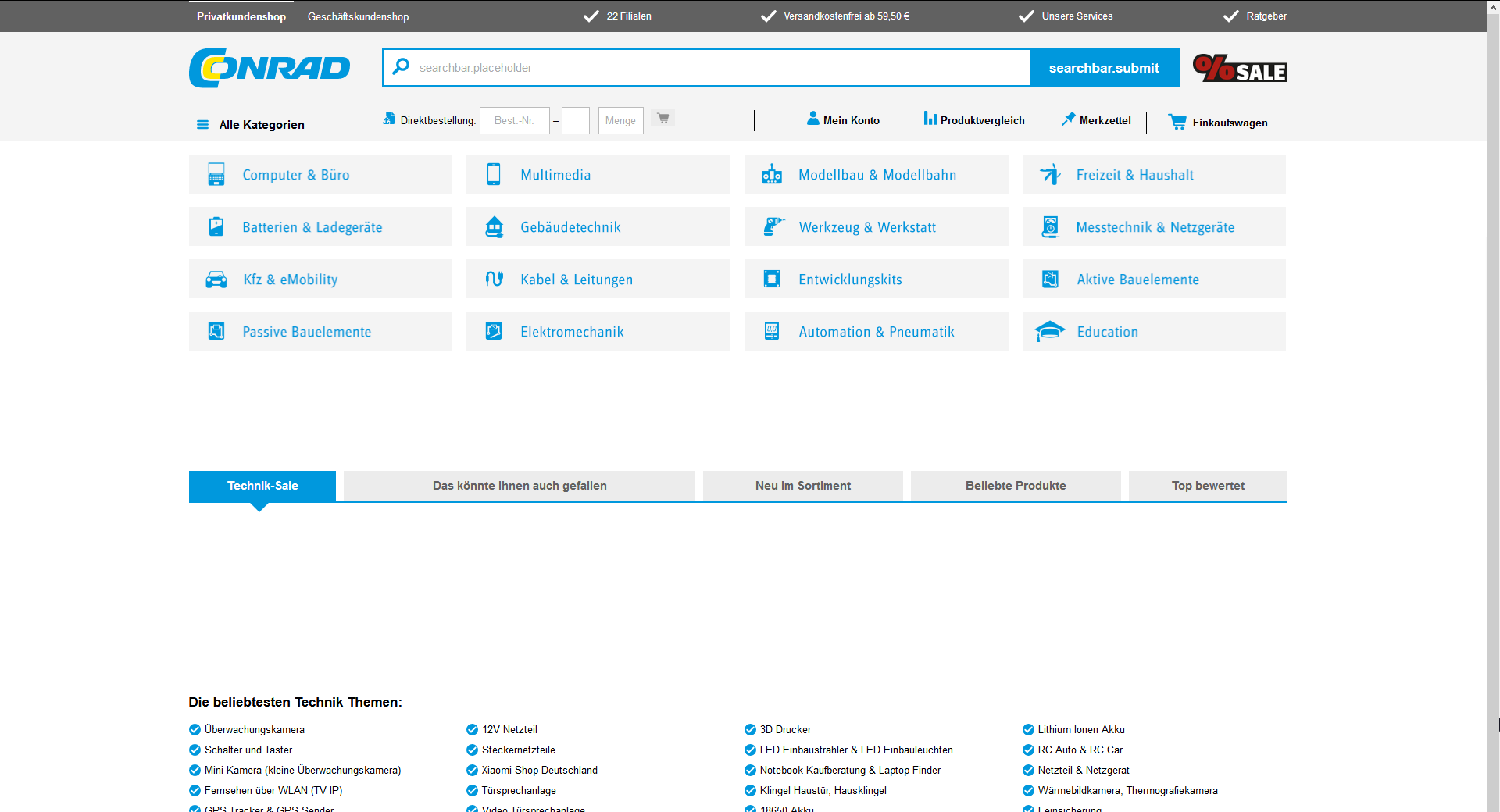Open the Überwachungskamera topic link
Viewport: 1500px width, 812px height.
point(255,730)
